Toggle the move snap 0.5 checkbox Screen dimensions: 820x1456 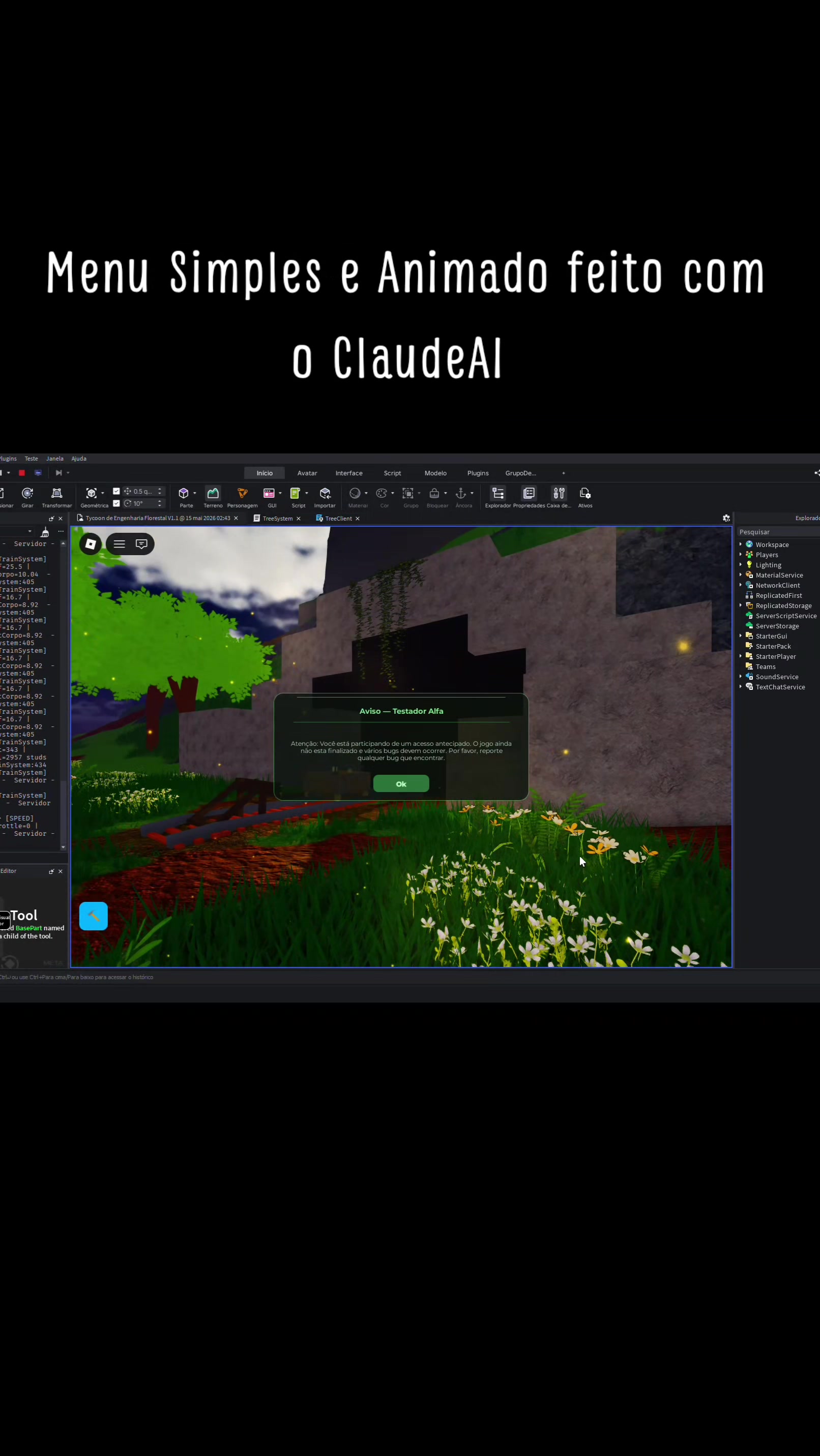116,491
